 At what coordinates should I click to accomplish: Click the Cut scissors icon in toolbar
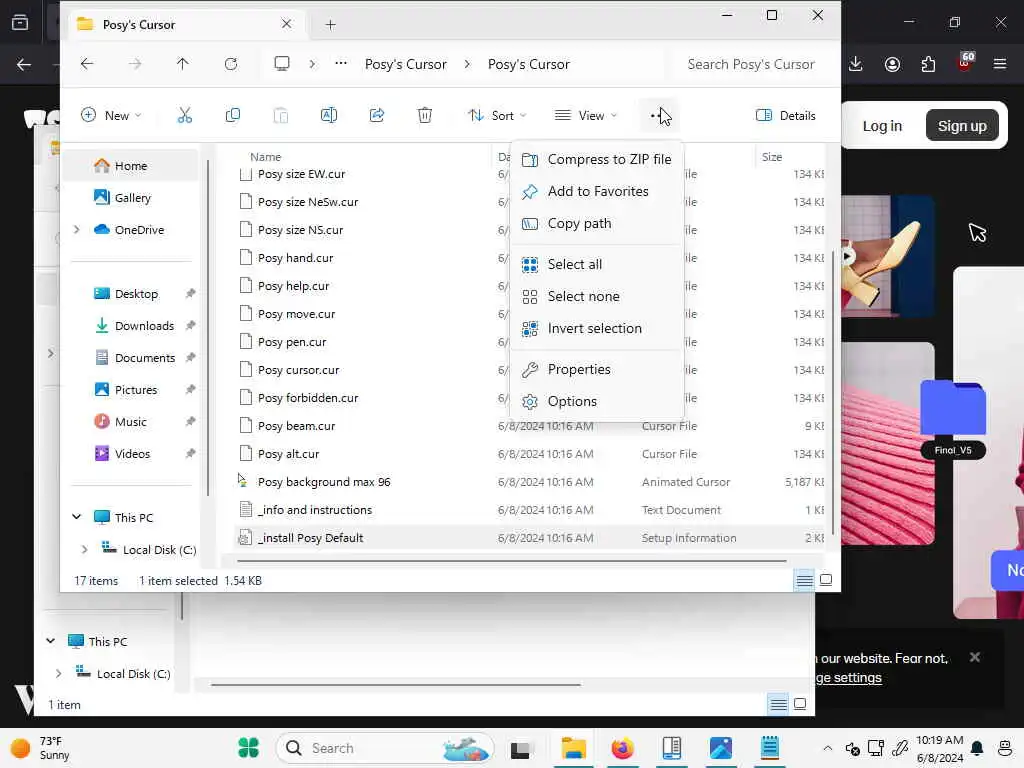coord(185,116)
